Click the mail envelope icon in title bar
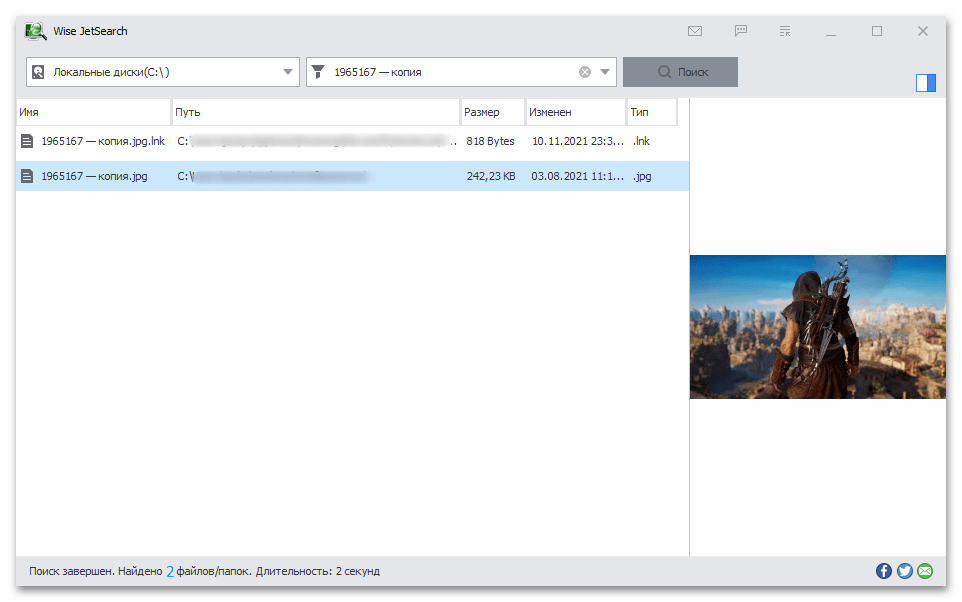962x602 pixels. click(695, 31)
